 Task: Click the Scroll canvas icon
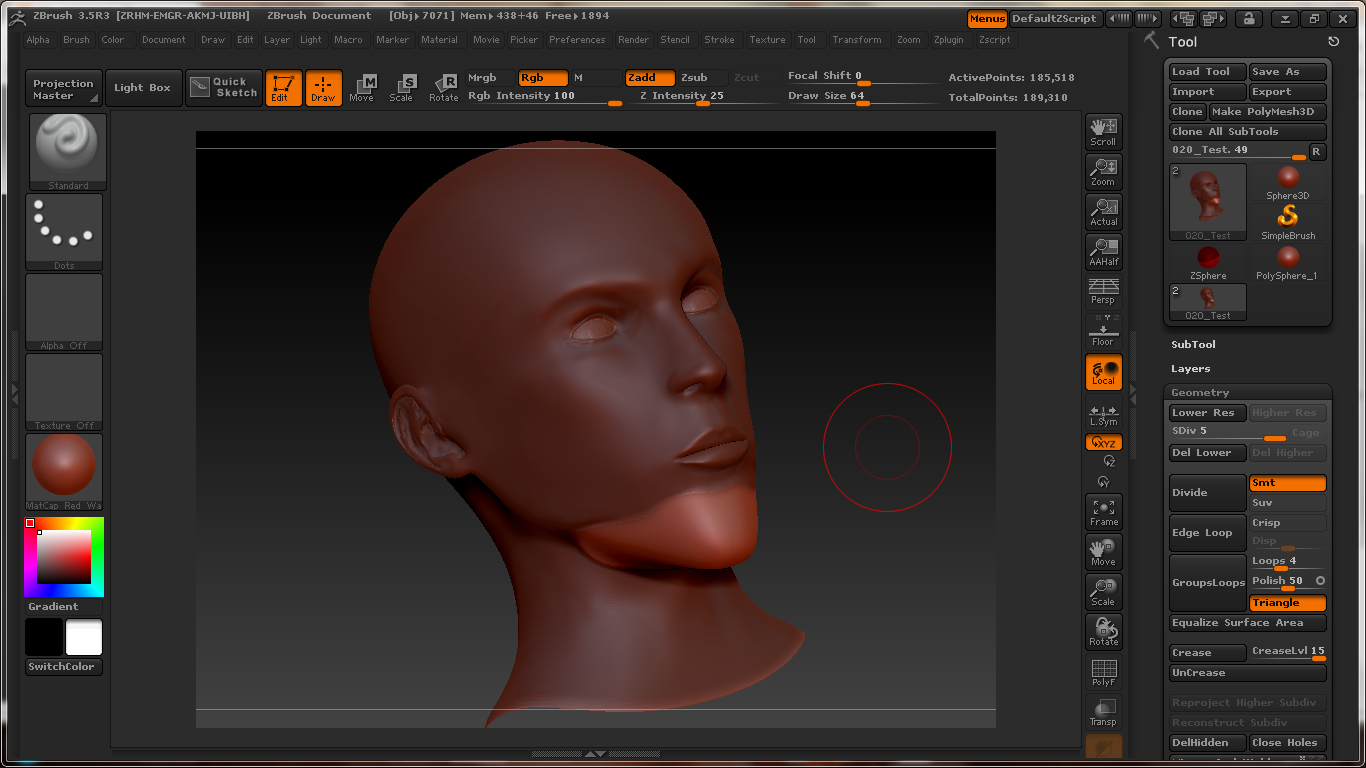[x=1103, y=131]
